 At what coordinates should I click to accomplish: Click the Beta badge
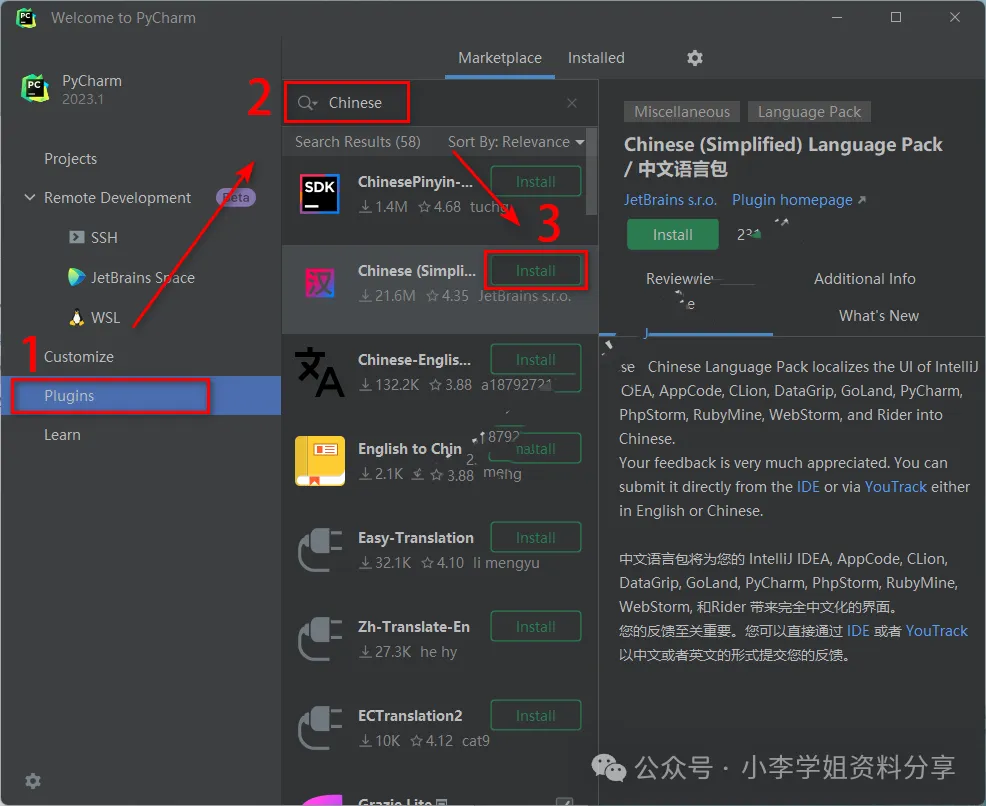236,197
